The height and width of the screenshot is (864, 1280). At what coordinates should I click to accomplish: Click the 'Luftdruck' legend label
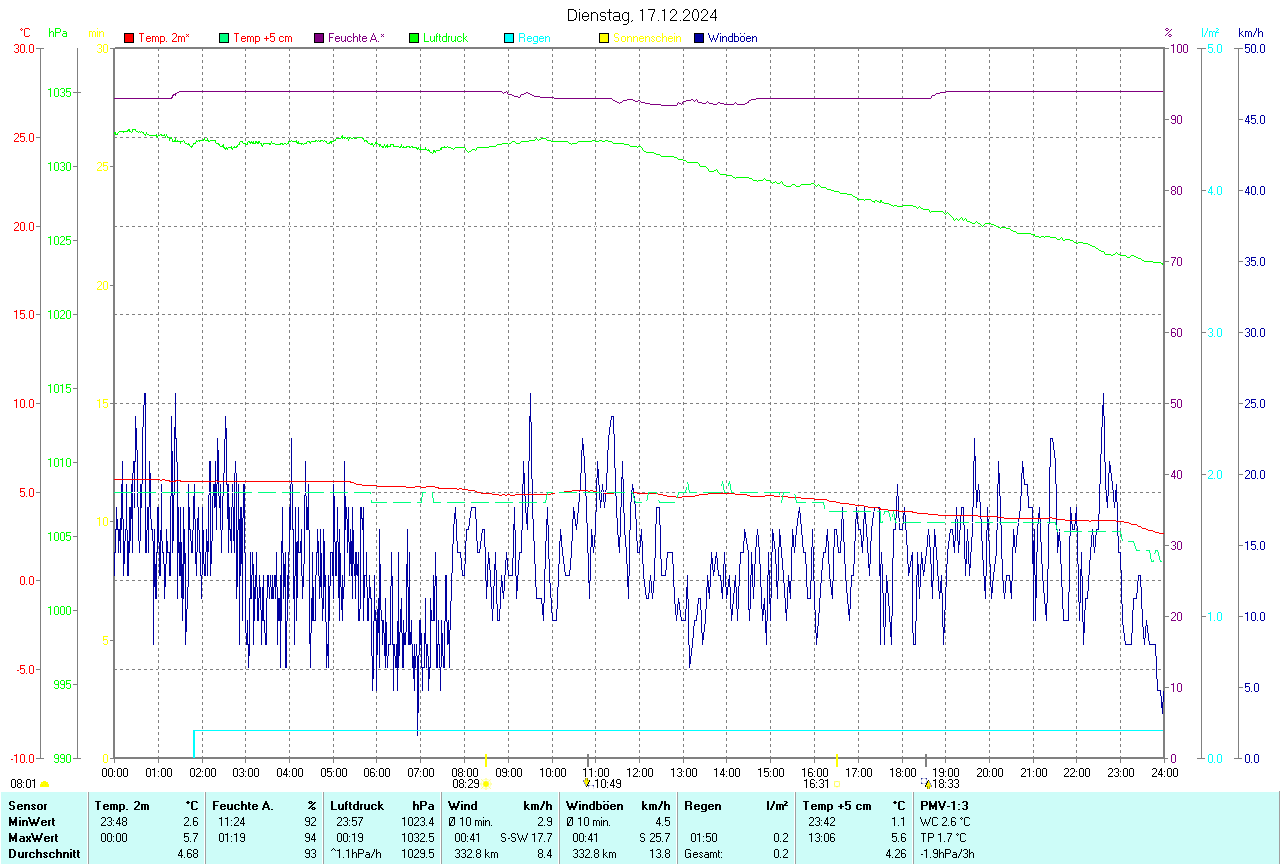tap(446, 38)
